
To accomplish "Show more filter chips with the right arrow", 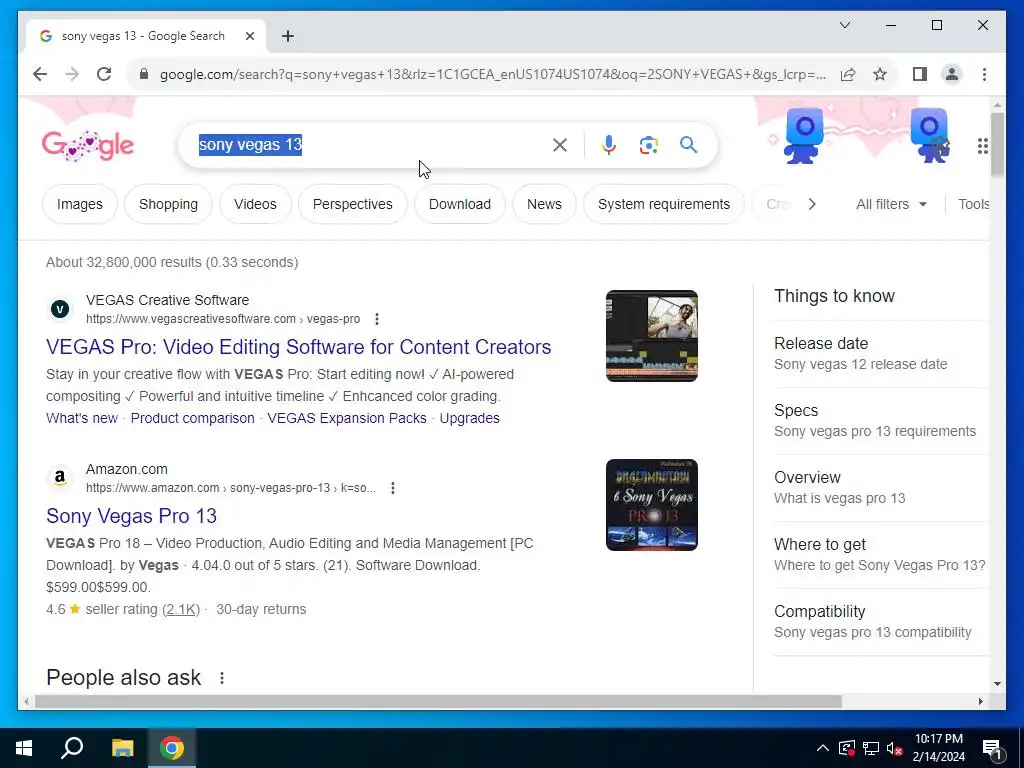I will coord(812,204).
